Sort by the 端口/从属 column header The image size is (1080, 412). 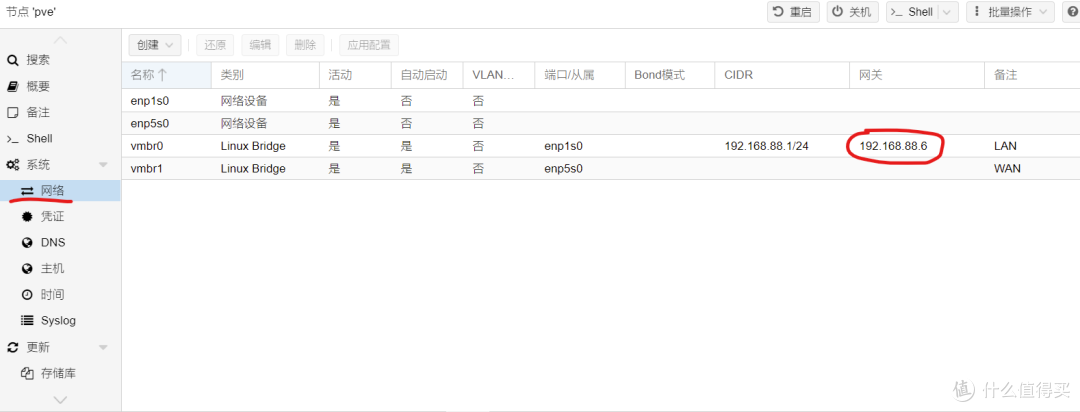click(x=580, y=75)
